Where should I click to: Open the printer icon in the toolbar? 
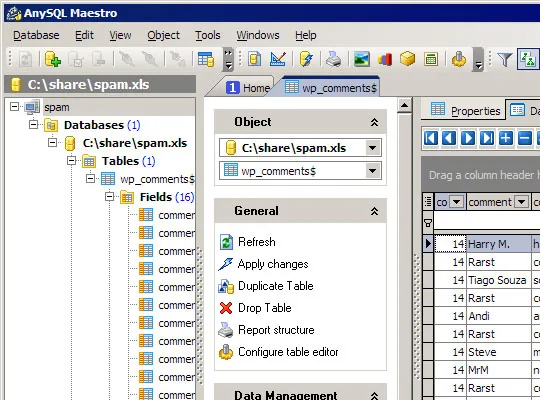[x=333, y=59]
